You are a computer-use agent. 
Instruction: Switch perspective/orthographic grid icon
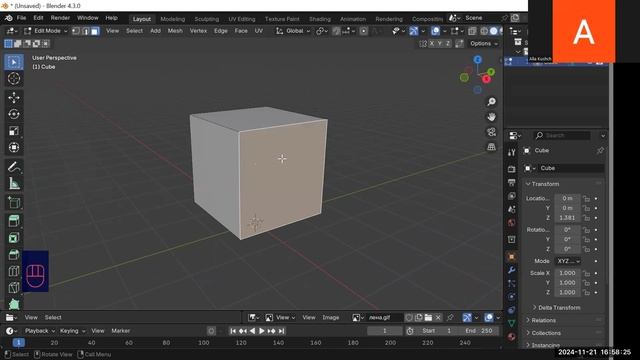tap(491, 147)
